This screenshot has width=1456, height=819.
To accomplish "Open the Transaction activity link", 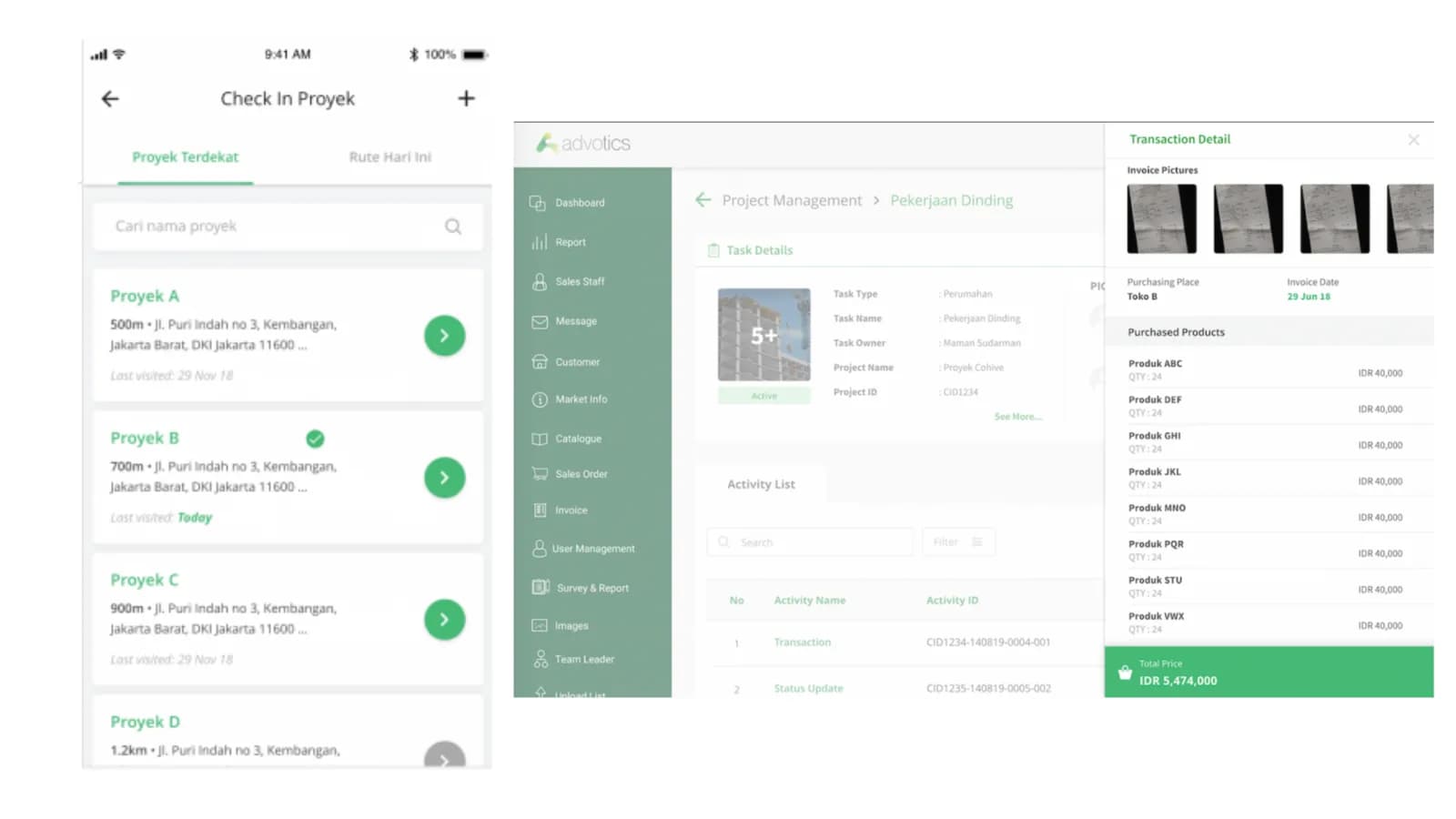I will click(802, 642).
